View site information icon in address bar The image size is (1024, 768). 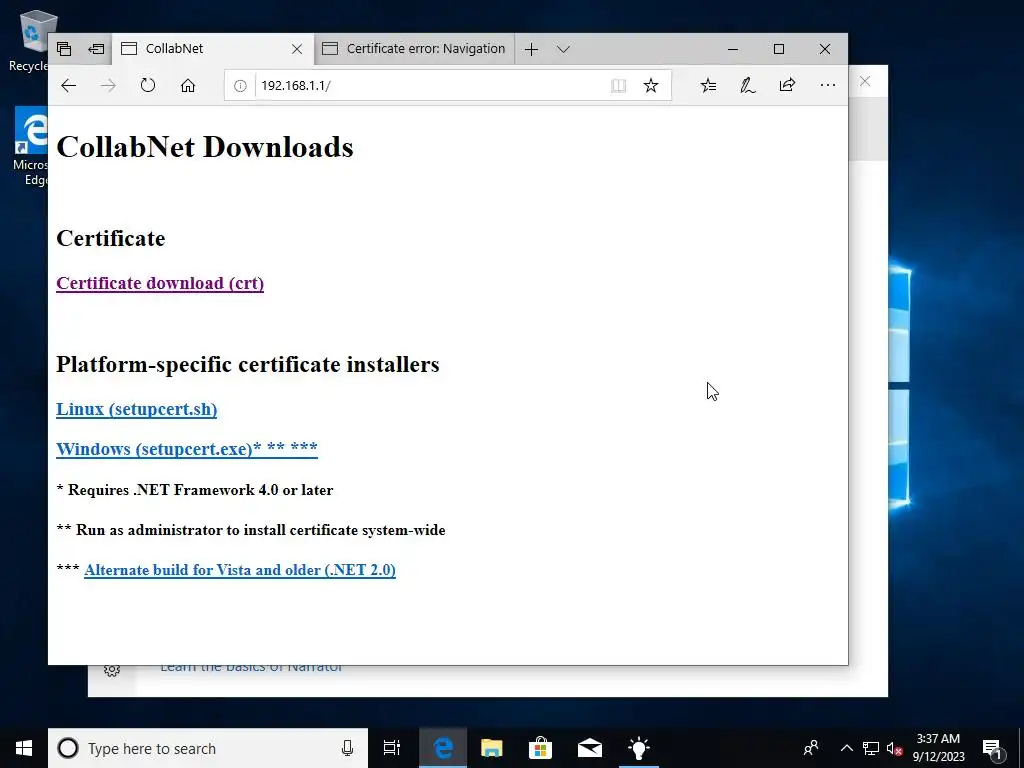240,86
